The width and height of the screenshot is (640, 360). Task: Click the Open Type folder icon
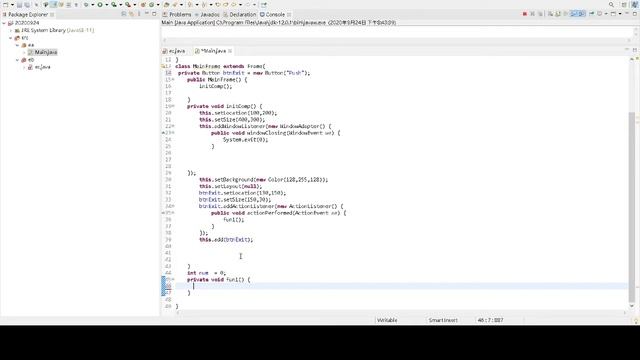(167, 4)
